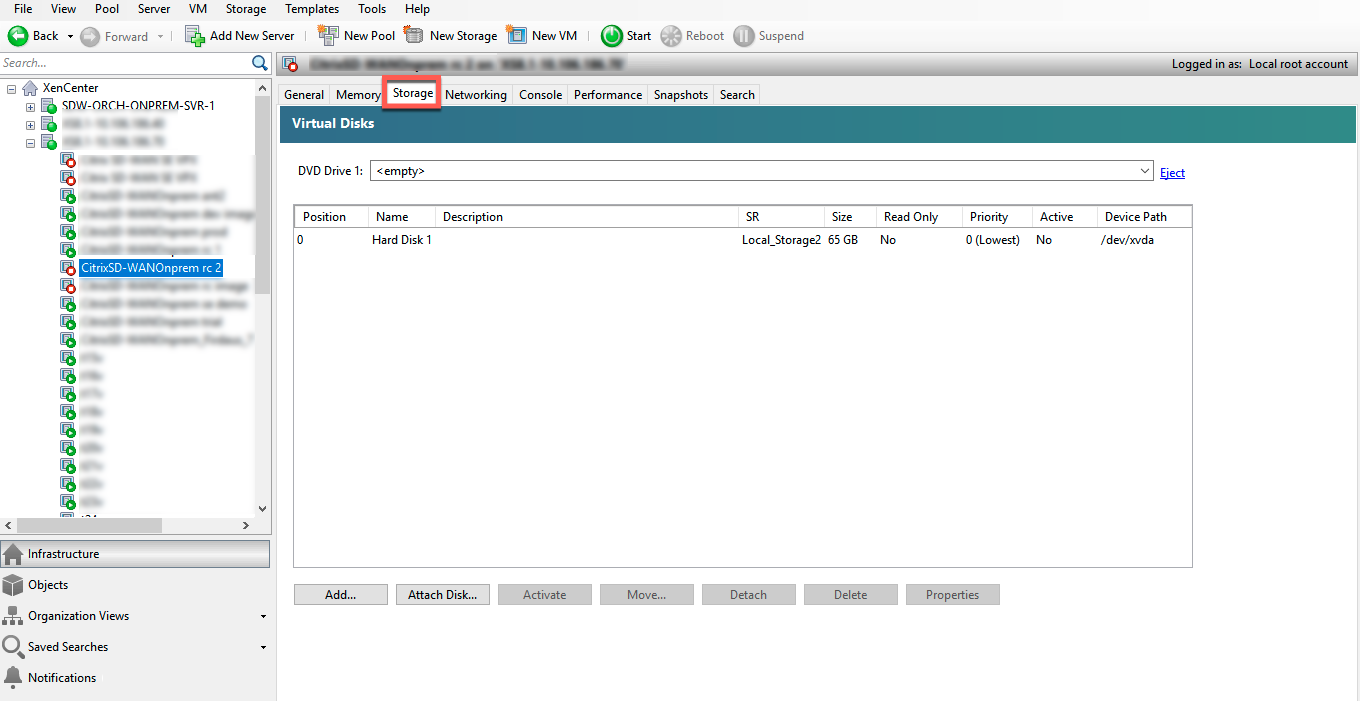Sort by the Device Path column header
Viewport: 1360px width, 701px height.
1144,217
